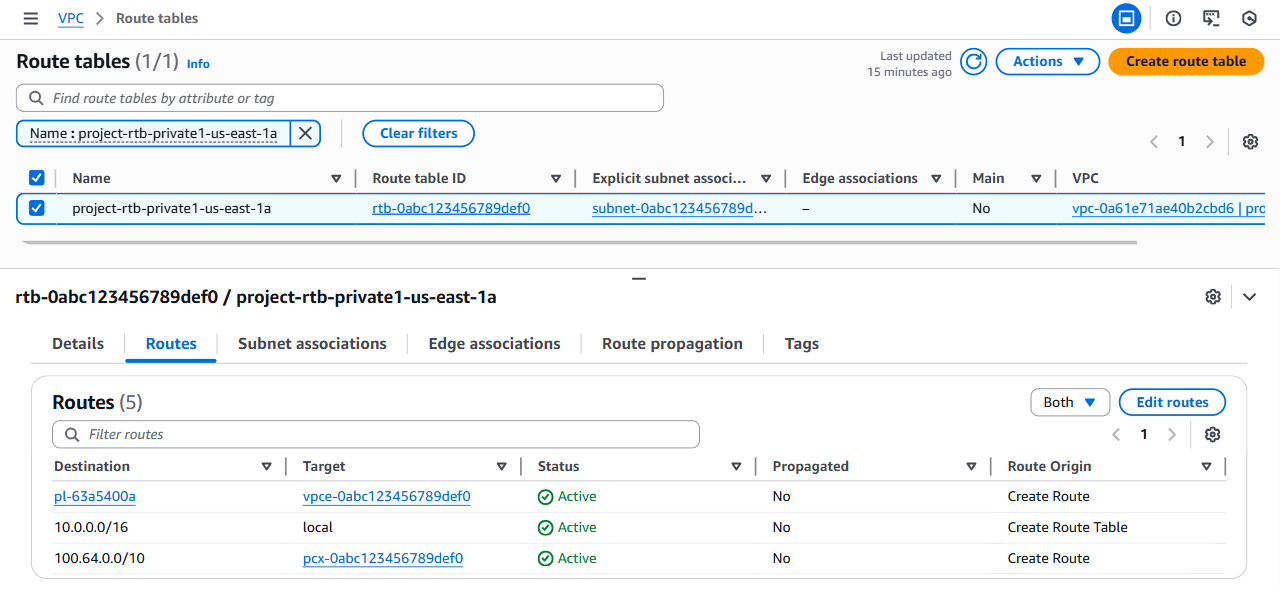The height and width of the screenshot is (590, 1280).
Task: Open the CloudShell icon in header
Action: [x=1211, y=18]
